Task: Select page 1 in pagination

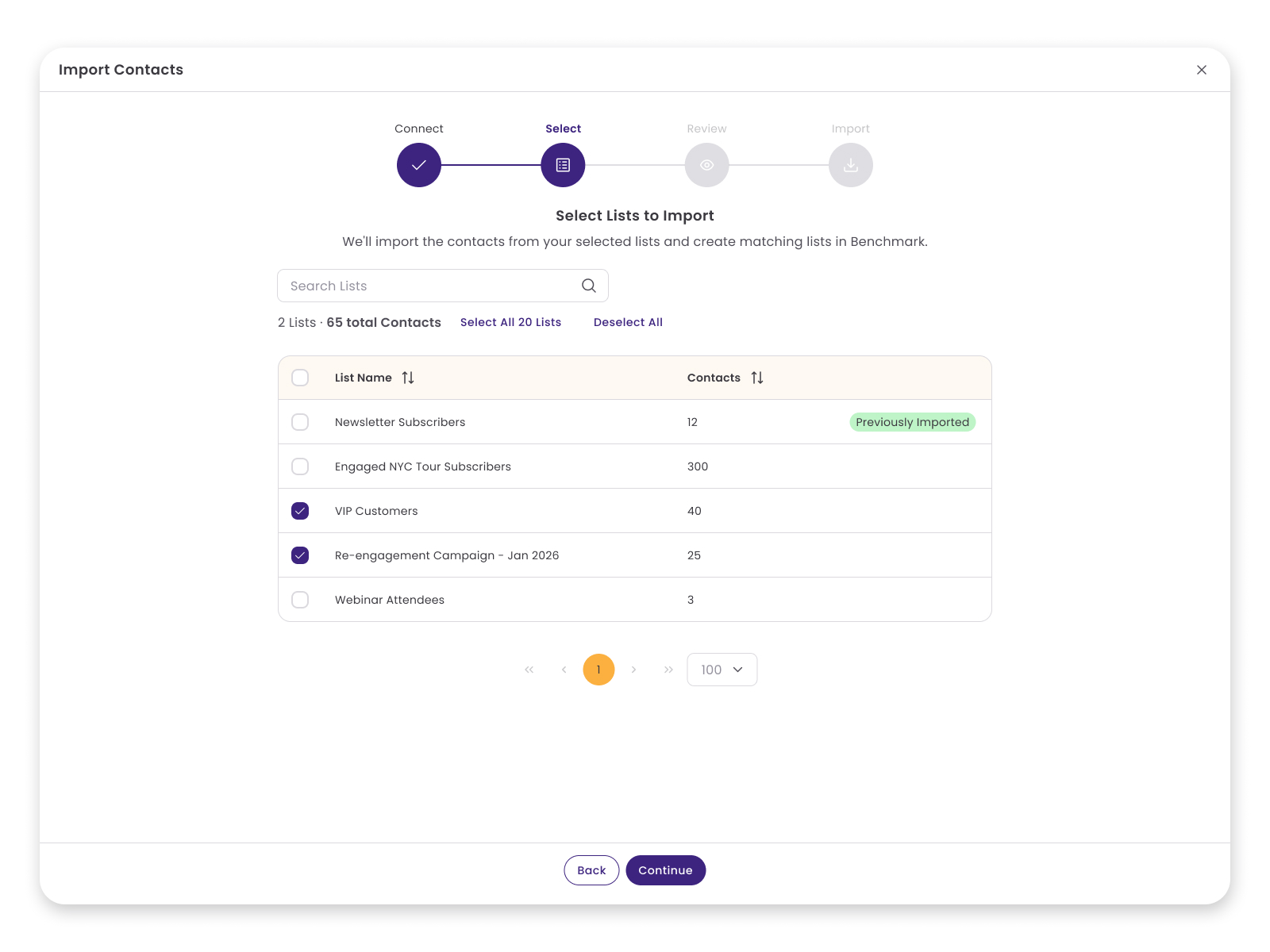Action: (598, 670)
